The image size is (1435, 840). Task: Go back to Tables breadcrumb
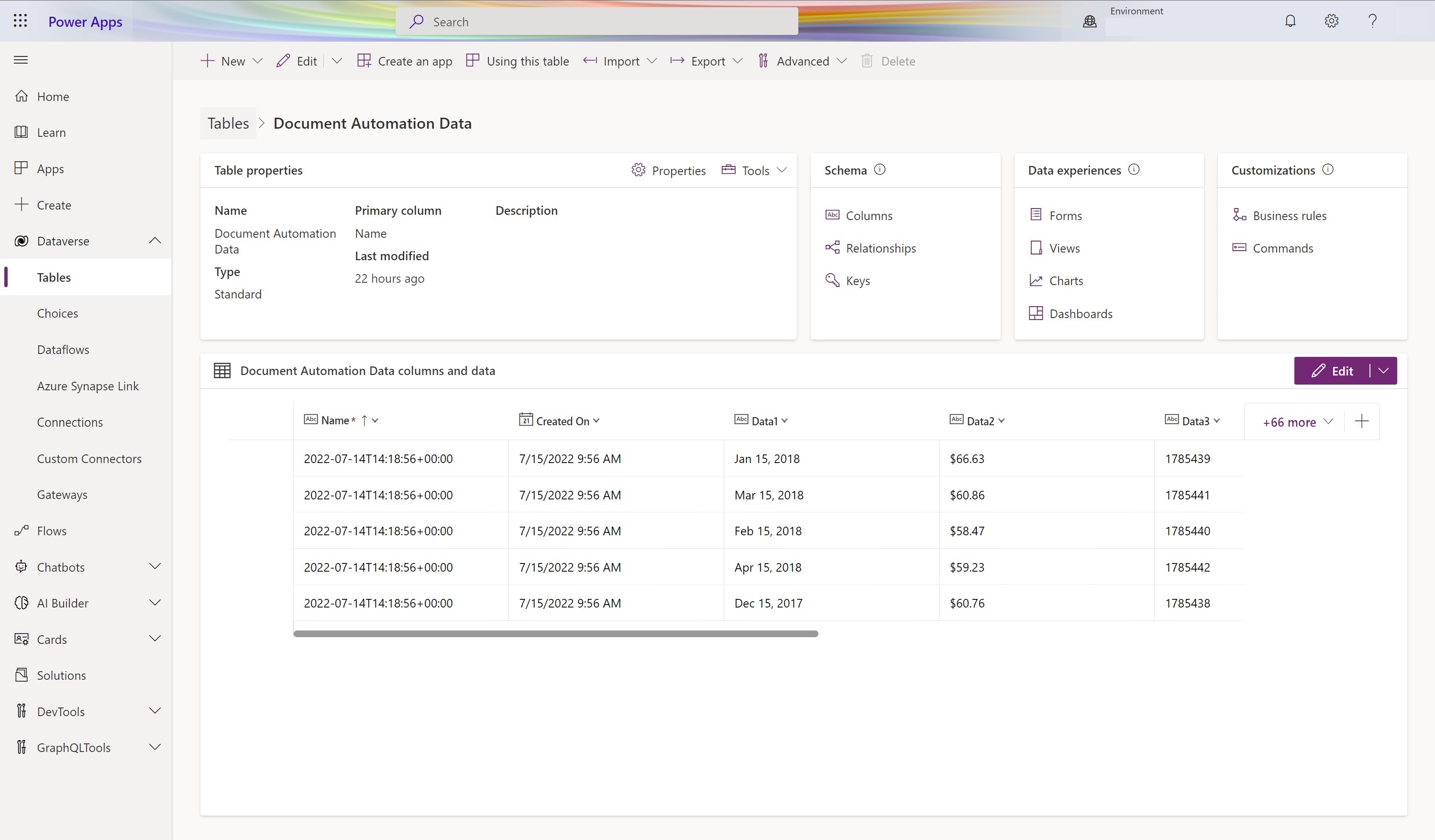[228, 123]
